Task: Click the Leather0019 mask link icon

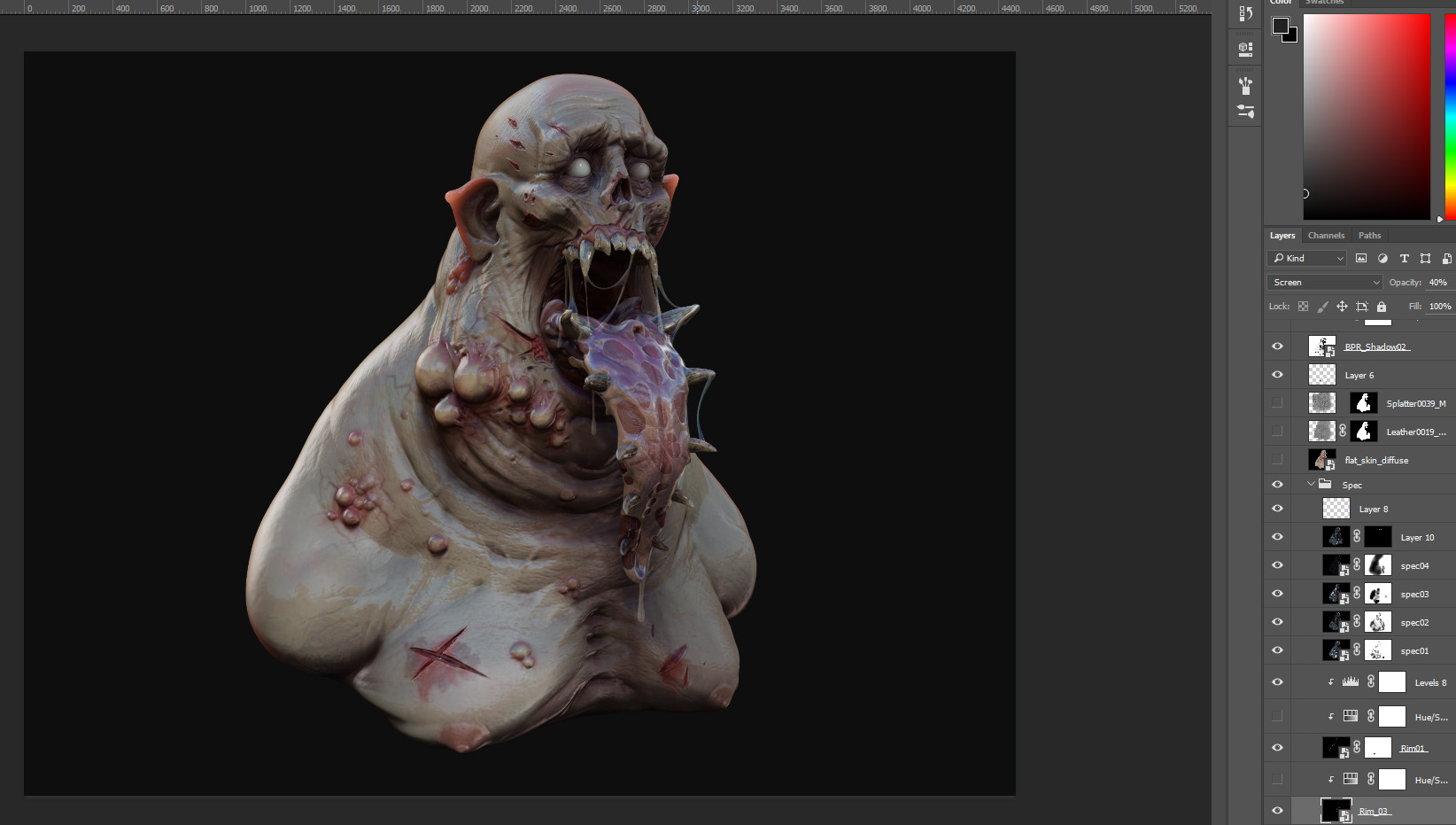Action: point(1343,431)
